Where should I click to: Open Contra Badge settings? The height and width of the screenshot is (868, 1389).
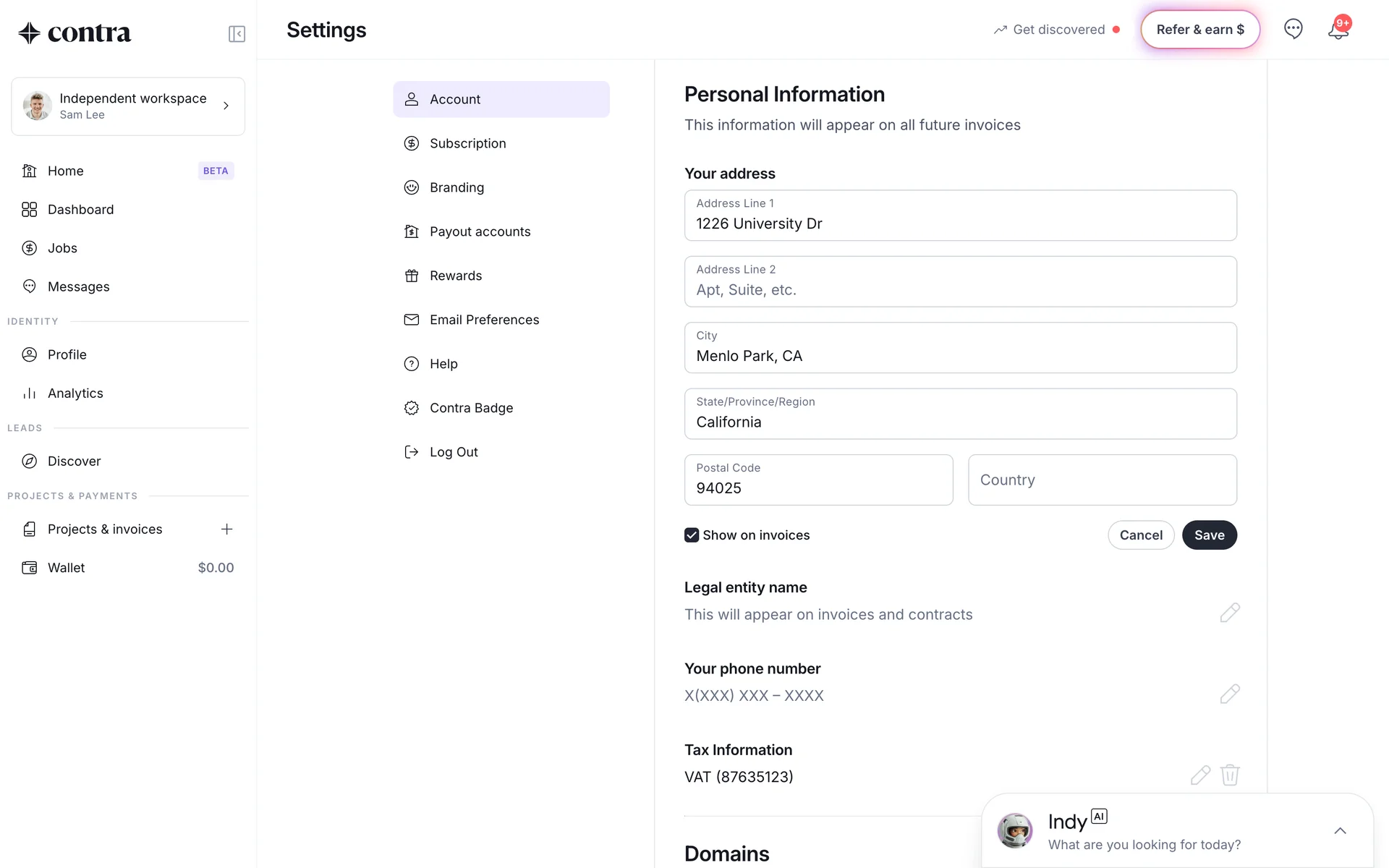pos(471,408)
